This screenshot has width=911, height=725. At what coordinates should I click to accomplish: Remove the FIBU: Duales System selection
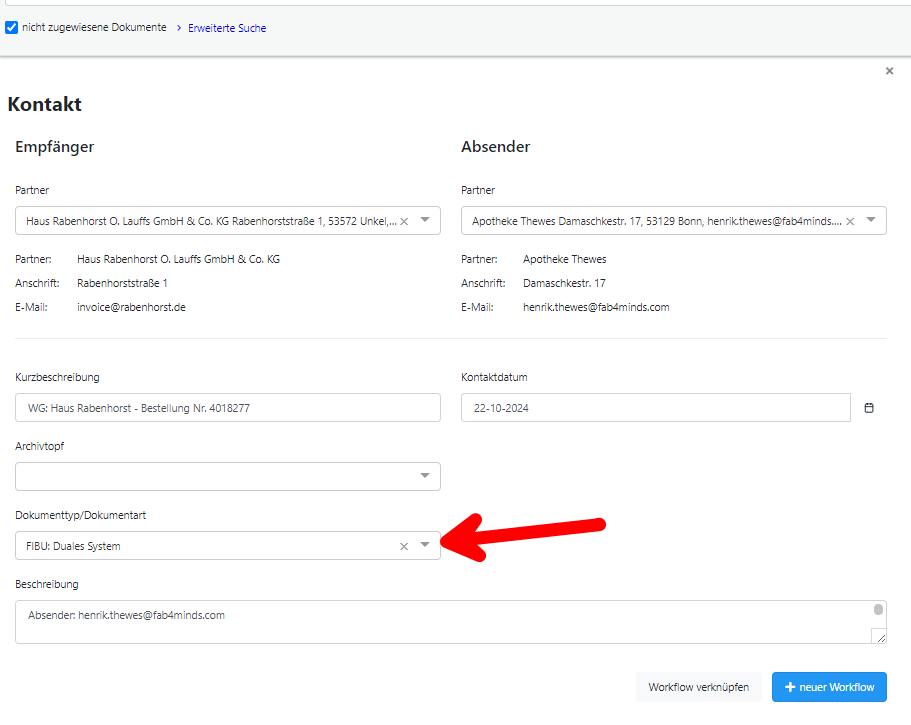point(404,546)
